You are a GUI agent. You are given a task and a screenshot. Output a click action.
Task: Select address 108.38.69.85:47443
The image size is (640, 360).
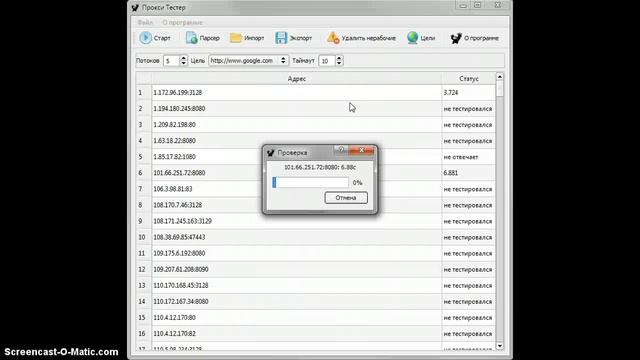pos(179,237)
